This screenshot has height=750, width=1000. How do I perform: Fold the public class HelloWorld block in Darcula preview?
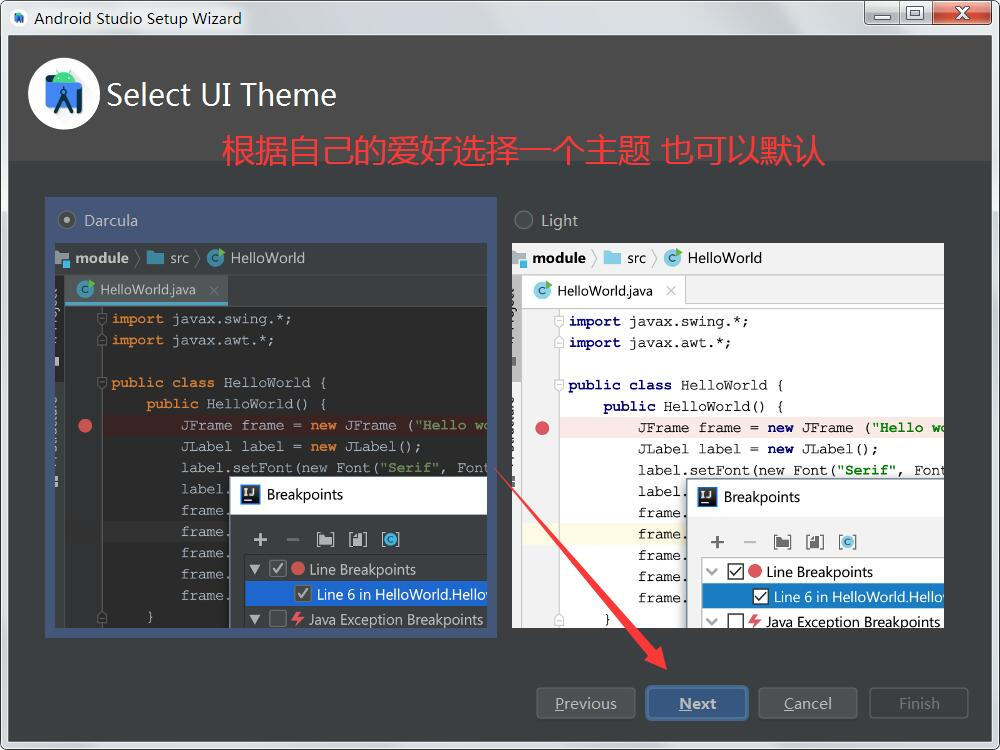tap(101, 383)
